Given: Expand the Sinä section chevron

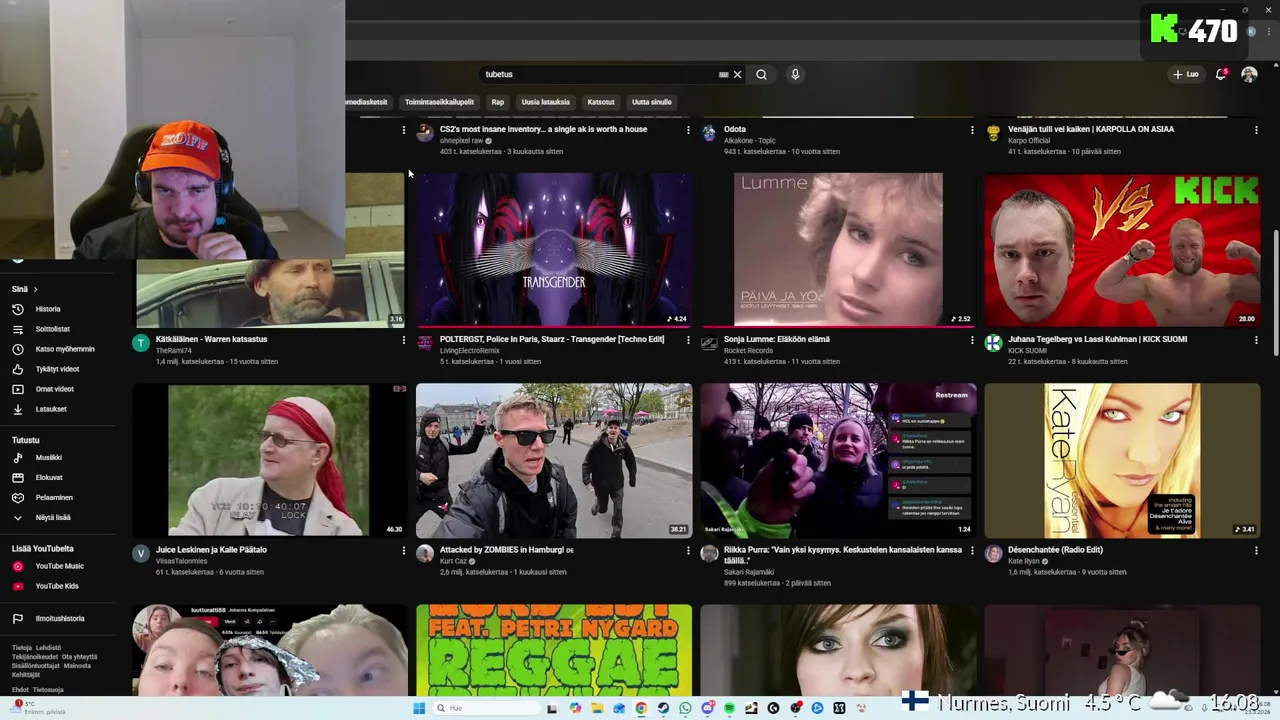Looking at the screenshot, I should pos(34,289).
